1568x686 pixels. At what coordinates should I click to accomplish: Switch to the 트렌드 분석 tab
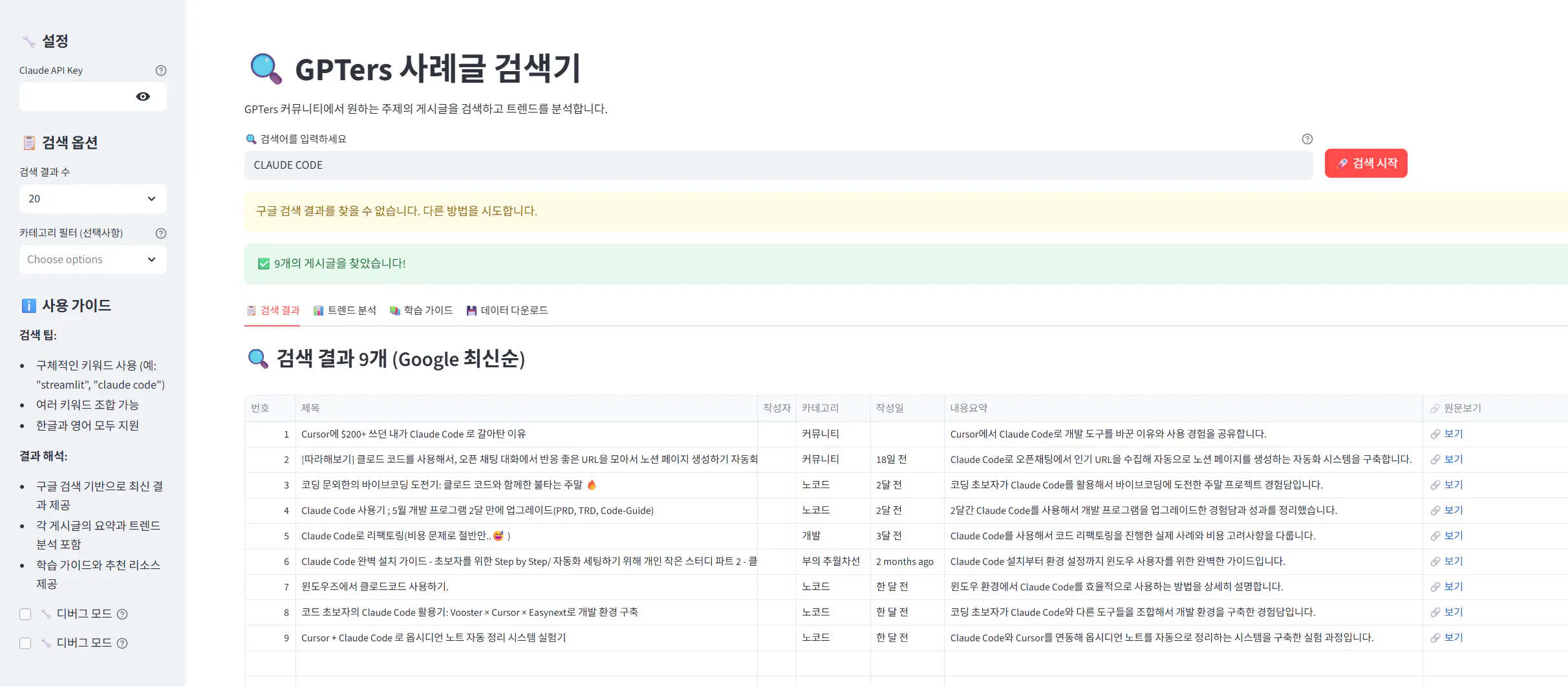[346, 310]
